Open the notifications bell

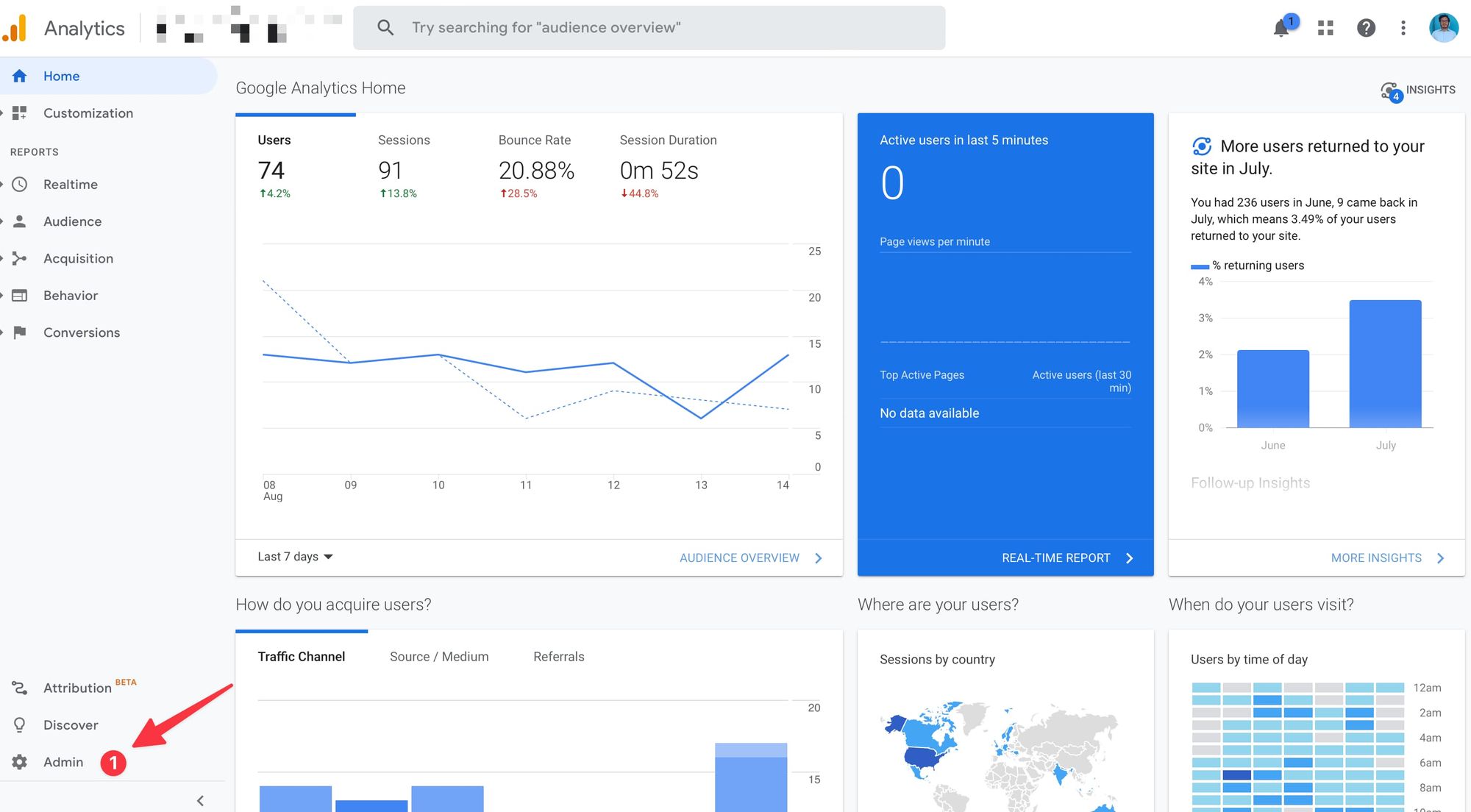pos(1281,28)
